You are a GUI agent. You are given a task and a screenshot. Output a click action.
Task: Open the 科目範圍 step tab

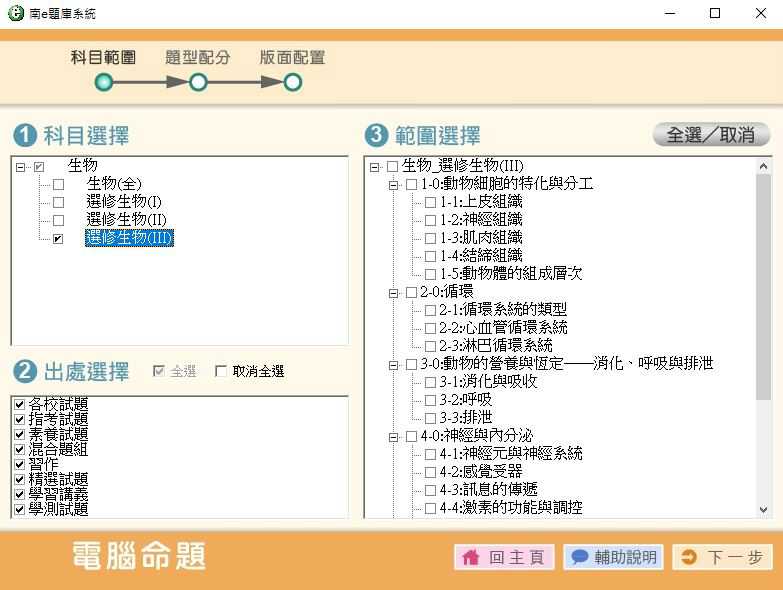pos(103,57)
